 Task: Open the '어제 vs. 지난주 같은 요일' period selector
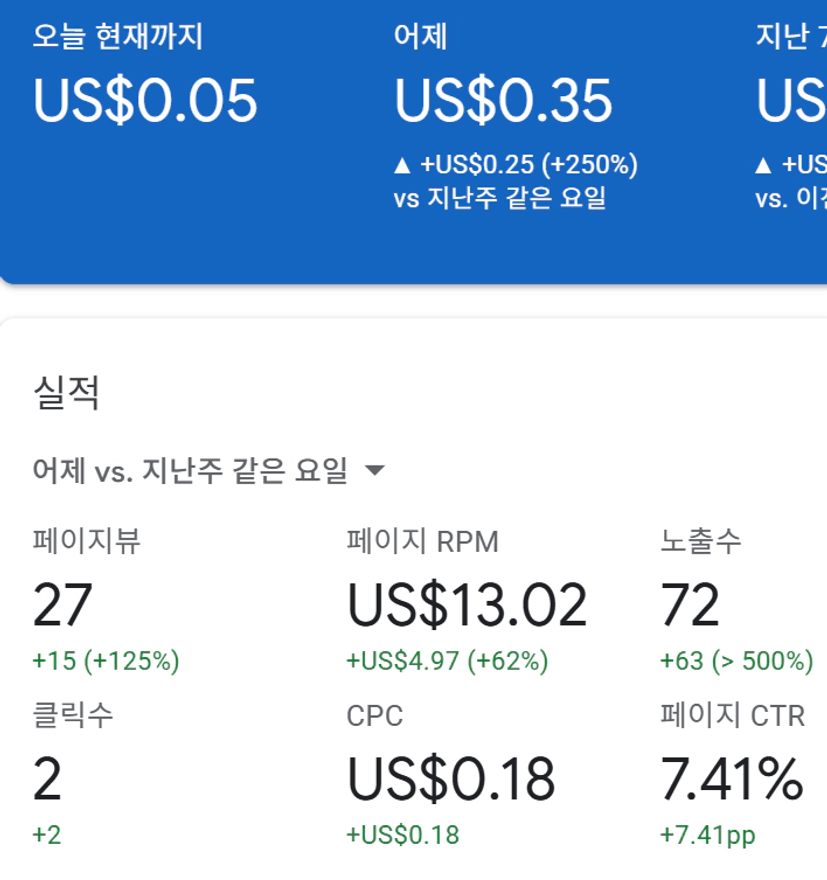tap(190, 470)
